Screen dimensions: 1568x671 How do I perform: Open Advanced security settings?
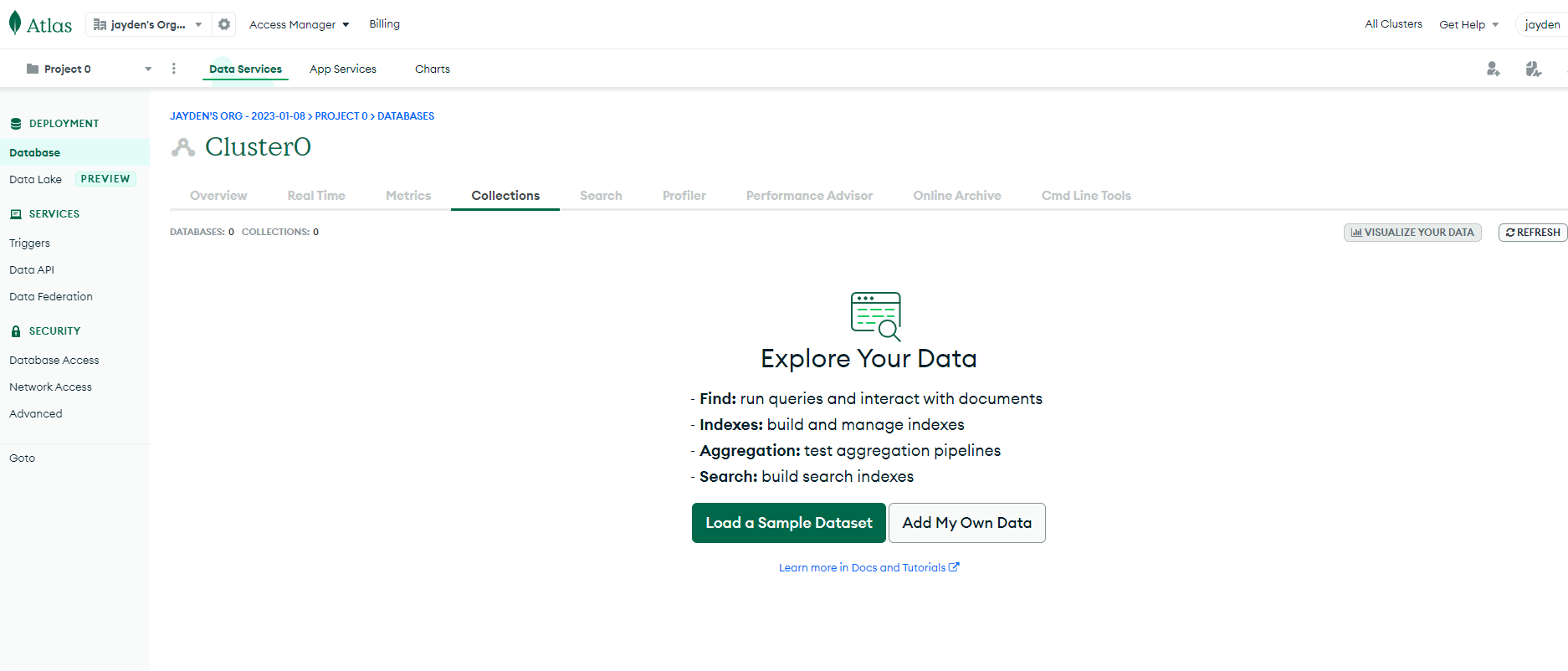(x=36, y=413)
